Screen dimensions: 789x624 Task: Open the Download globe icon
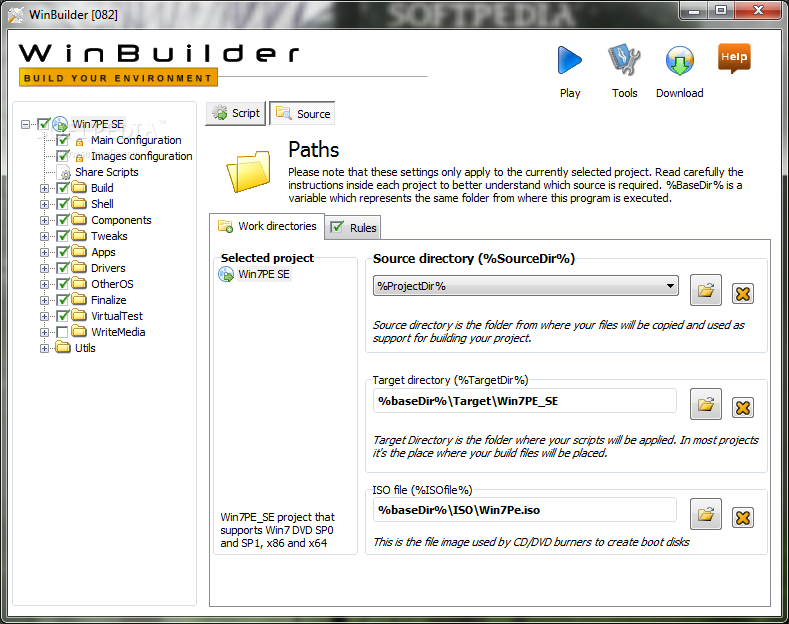679,61
